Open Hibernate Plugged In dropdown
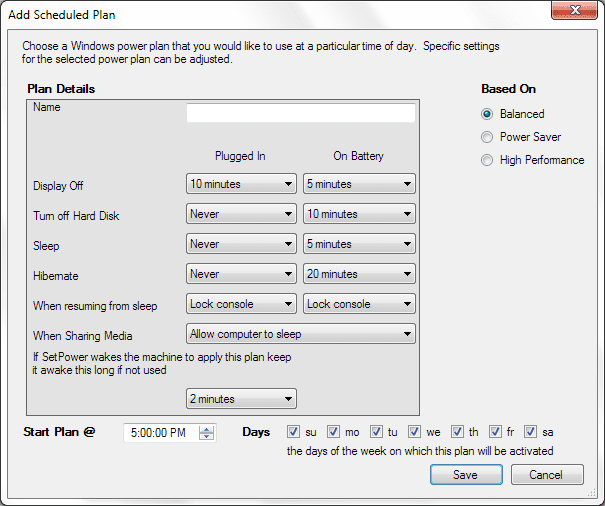Image resolution: width=605 pixels, height=506 pixels. 241,274
